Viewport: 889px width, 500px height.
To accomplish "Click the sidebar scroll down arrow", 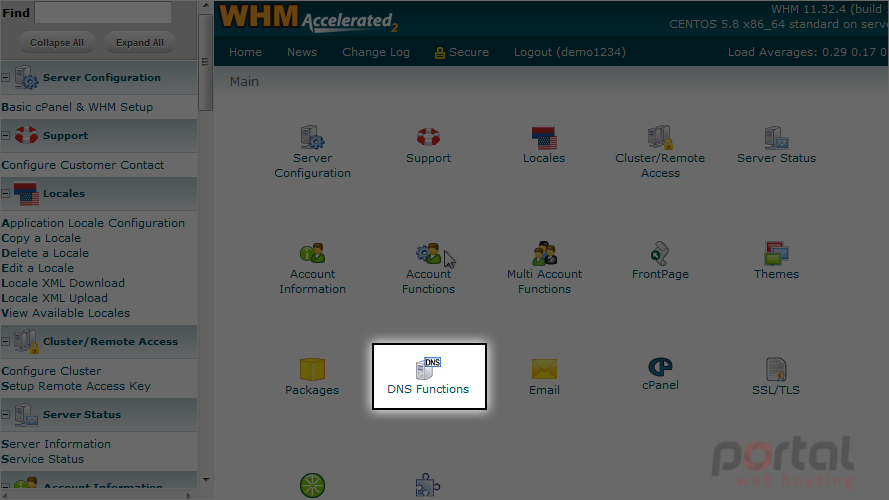I will point(206,480).
